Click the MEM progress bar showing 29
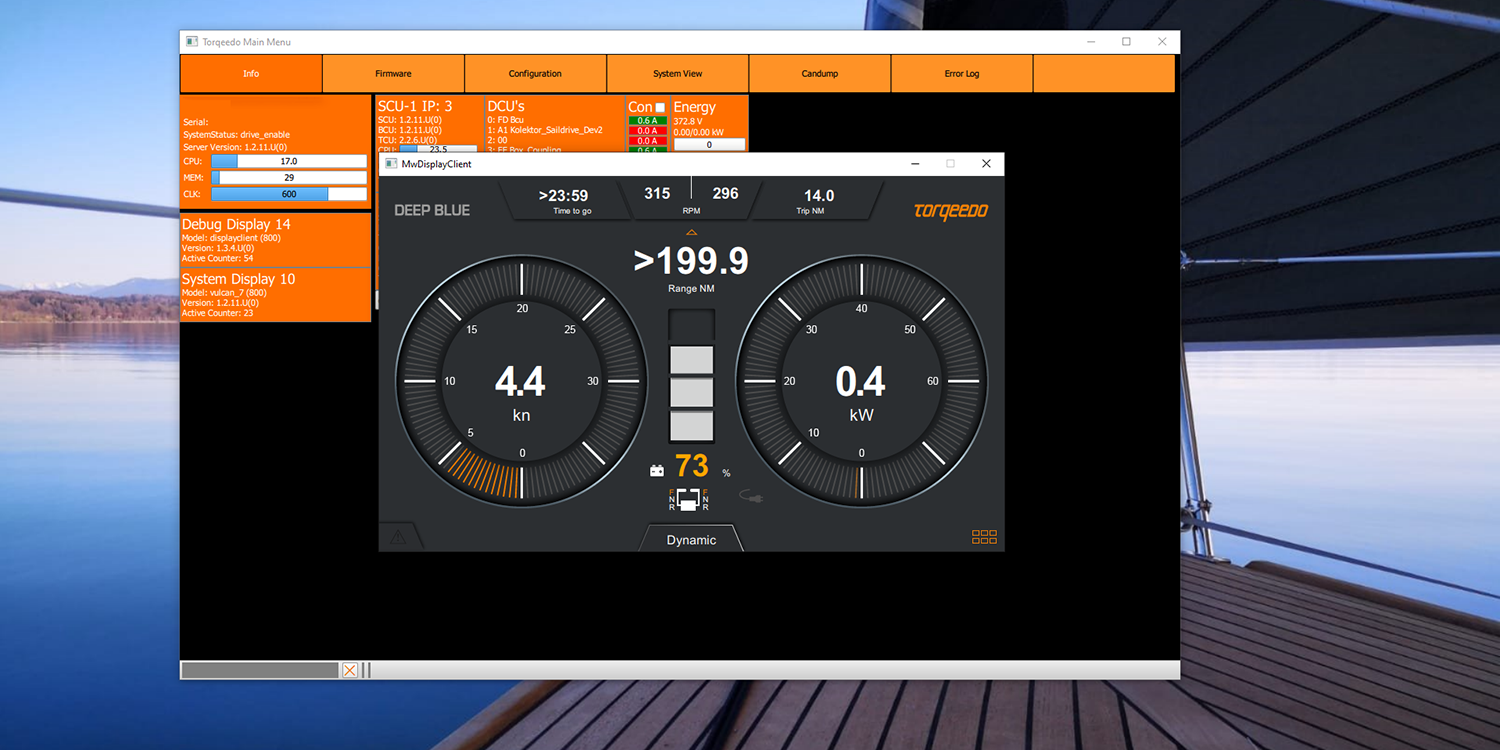 (x=289, y=177)
